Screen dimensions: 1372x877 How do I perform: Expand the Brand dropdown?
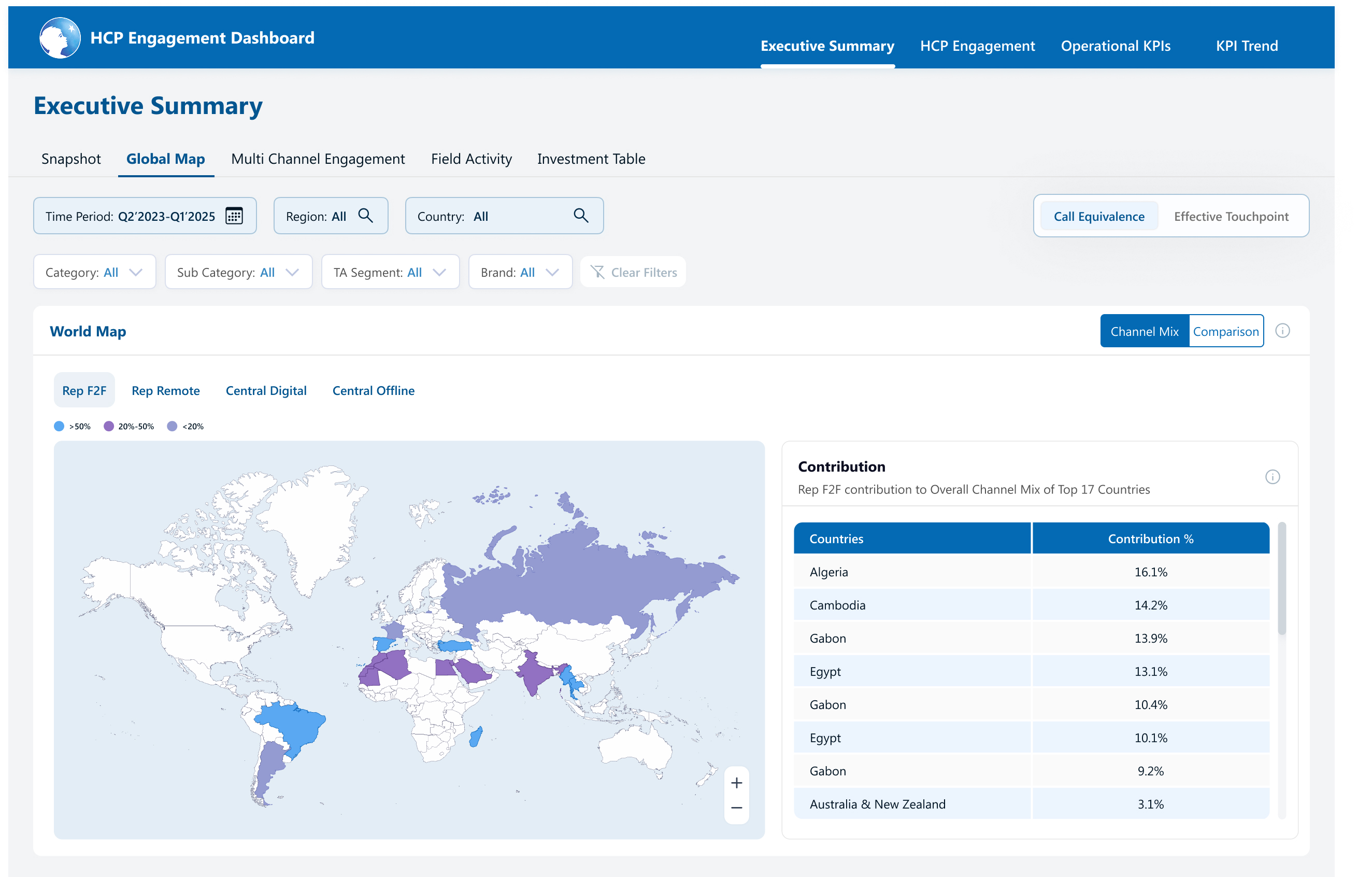520,273
